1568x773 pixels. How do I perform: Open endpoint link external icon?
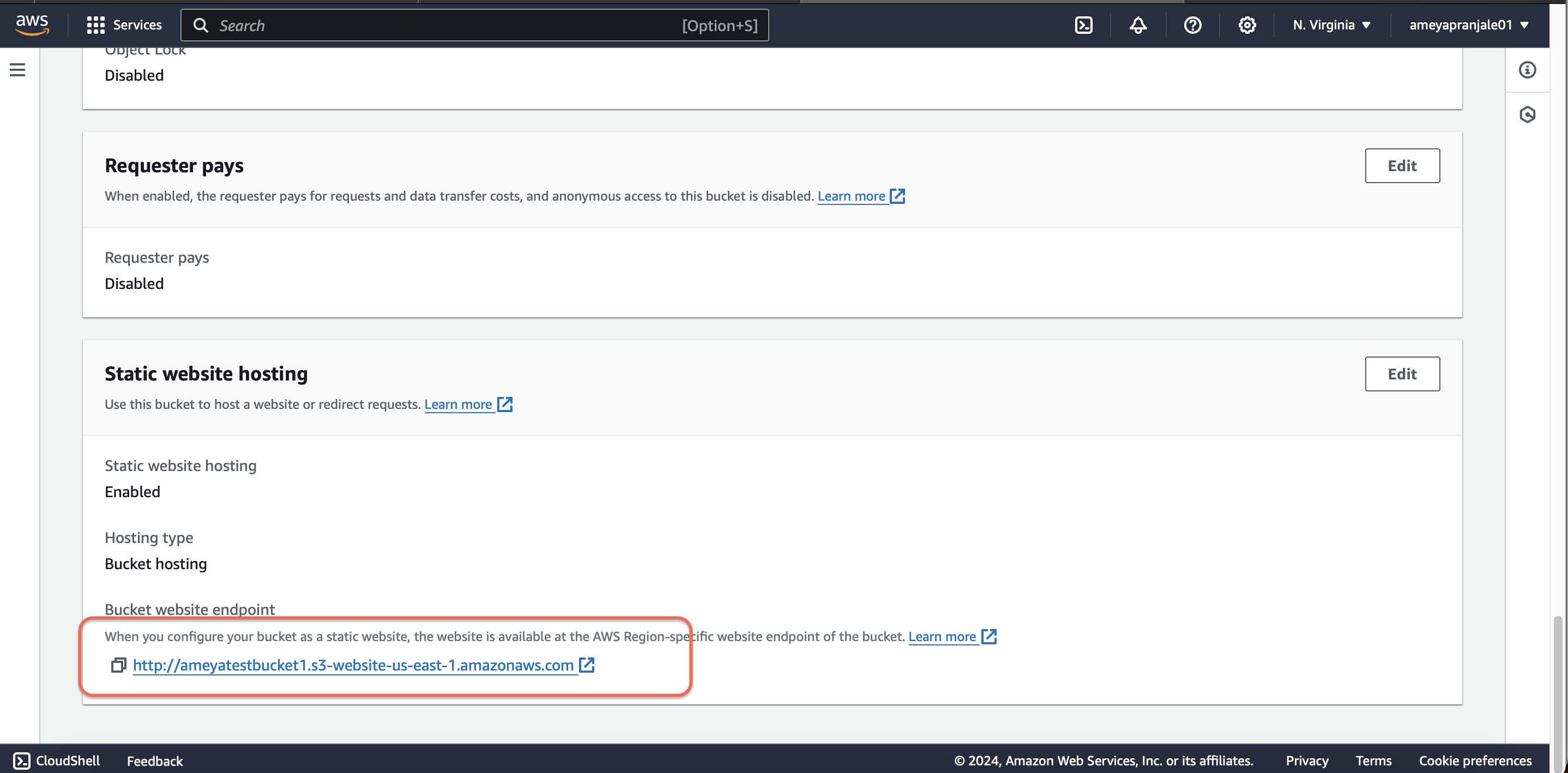[x=587, y=665]
